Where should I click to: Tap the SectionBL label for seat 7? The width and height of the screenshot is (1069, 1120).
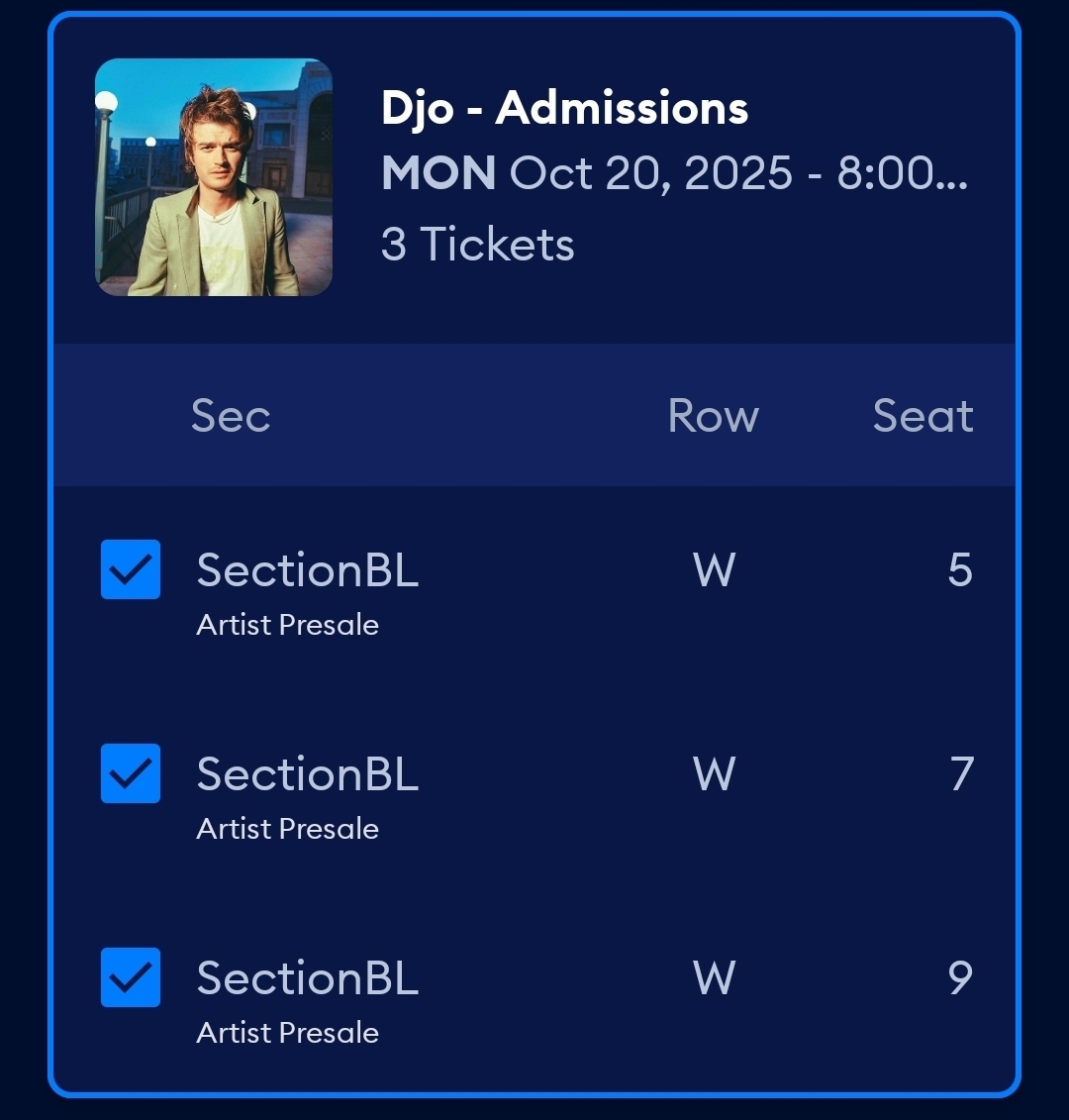click(308, 774)
